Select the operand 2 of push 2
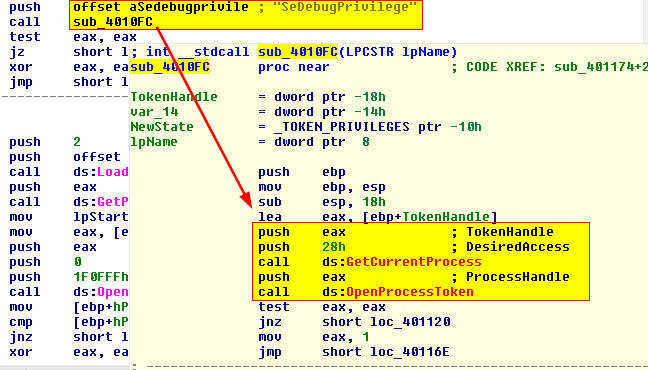Image resolution: width=648 pixels, height=370 pixels. pyautogui.click(x=77, y=142)
